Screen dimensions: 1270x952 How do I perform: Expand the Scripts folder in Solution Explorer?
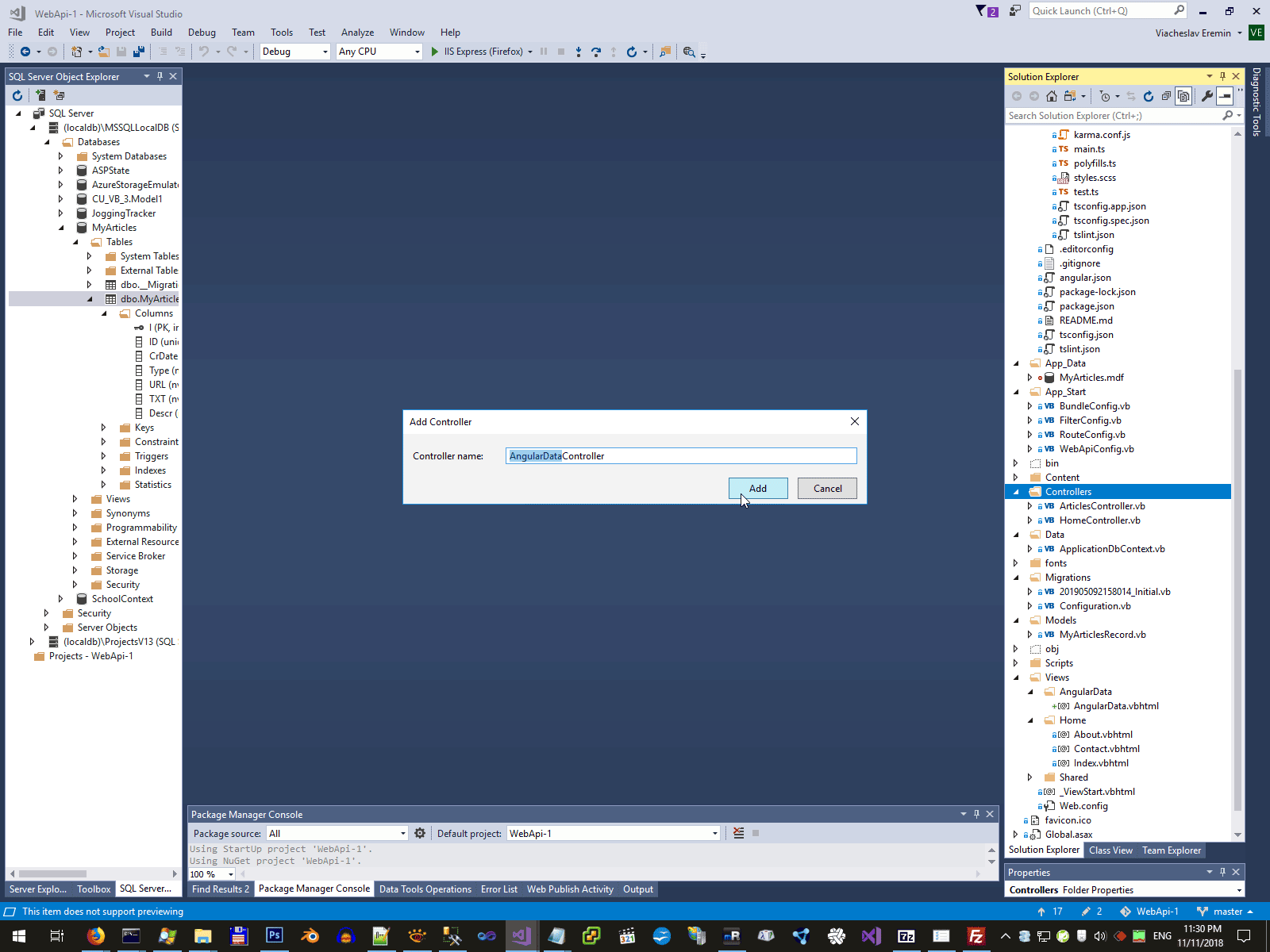[1016, 663]
